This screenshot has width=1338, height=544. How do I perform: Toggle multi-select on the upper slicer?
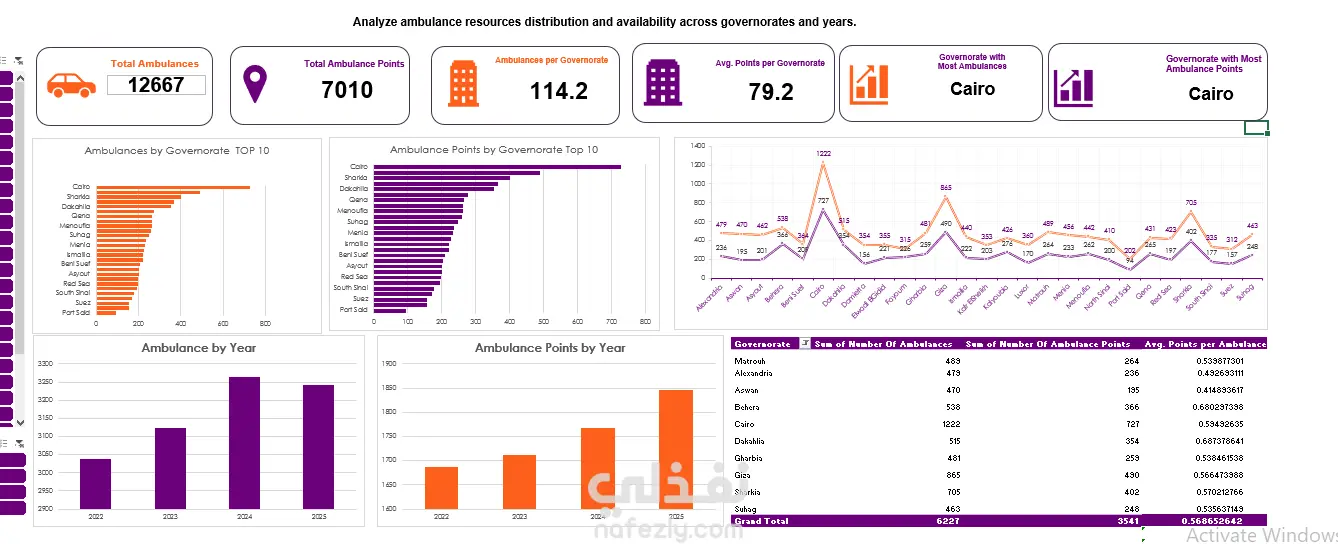point(4,61)
